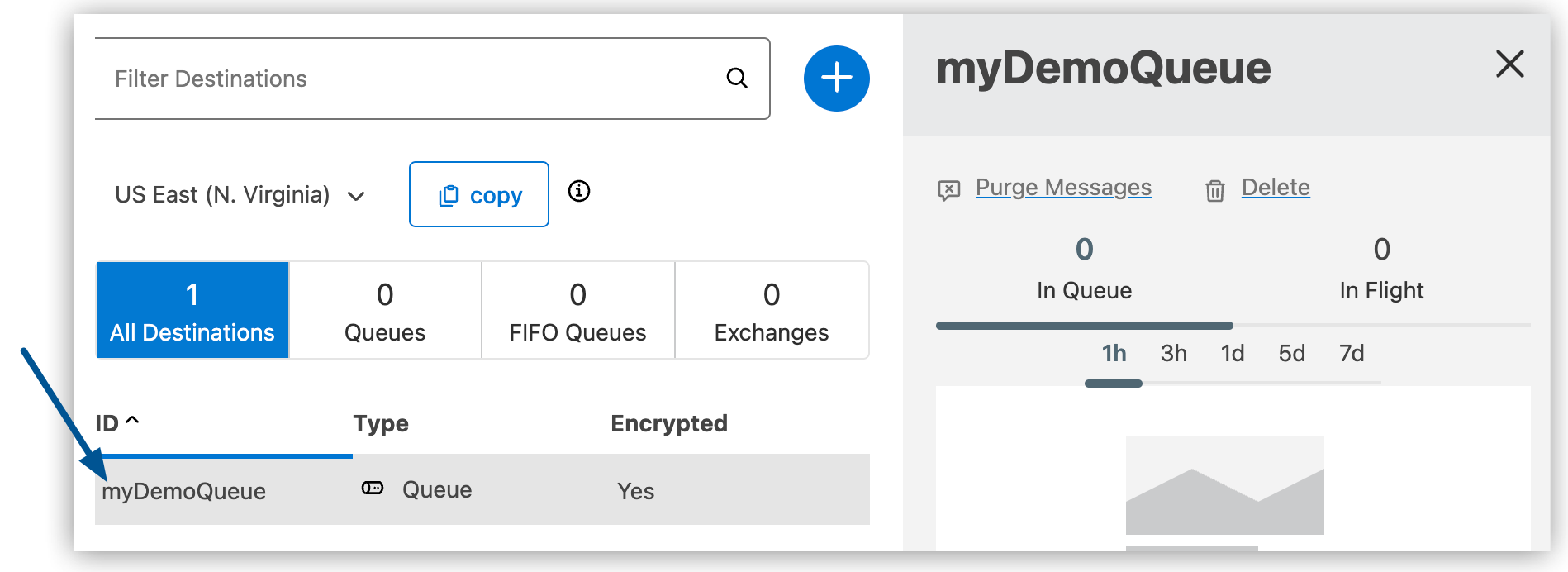Screen dimensions: 1568x572
Task: Show the FIFO Queues tab
Action: [577, 311]
